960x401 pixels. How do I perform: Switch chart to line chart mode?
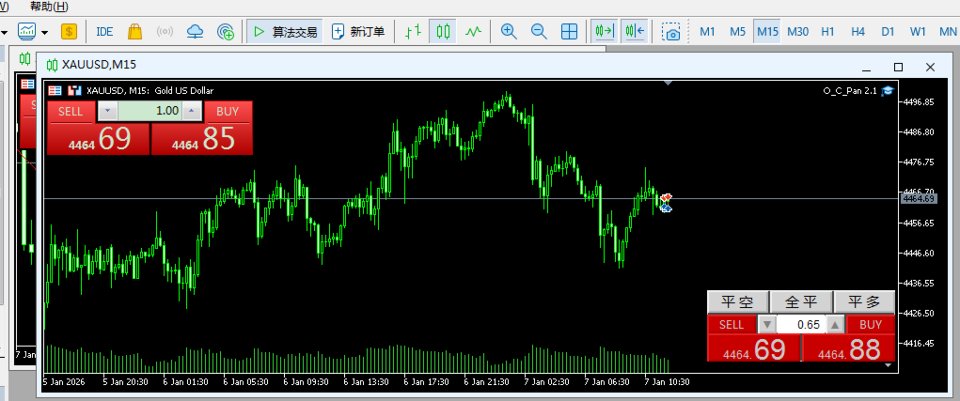tap(473, 31)
